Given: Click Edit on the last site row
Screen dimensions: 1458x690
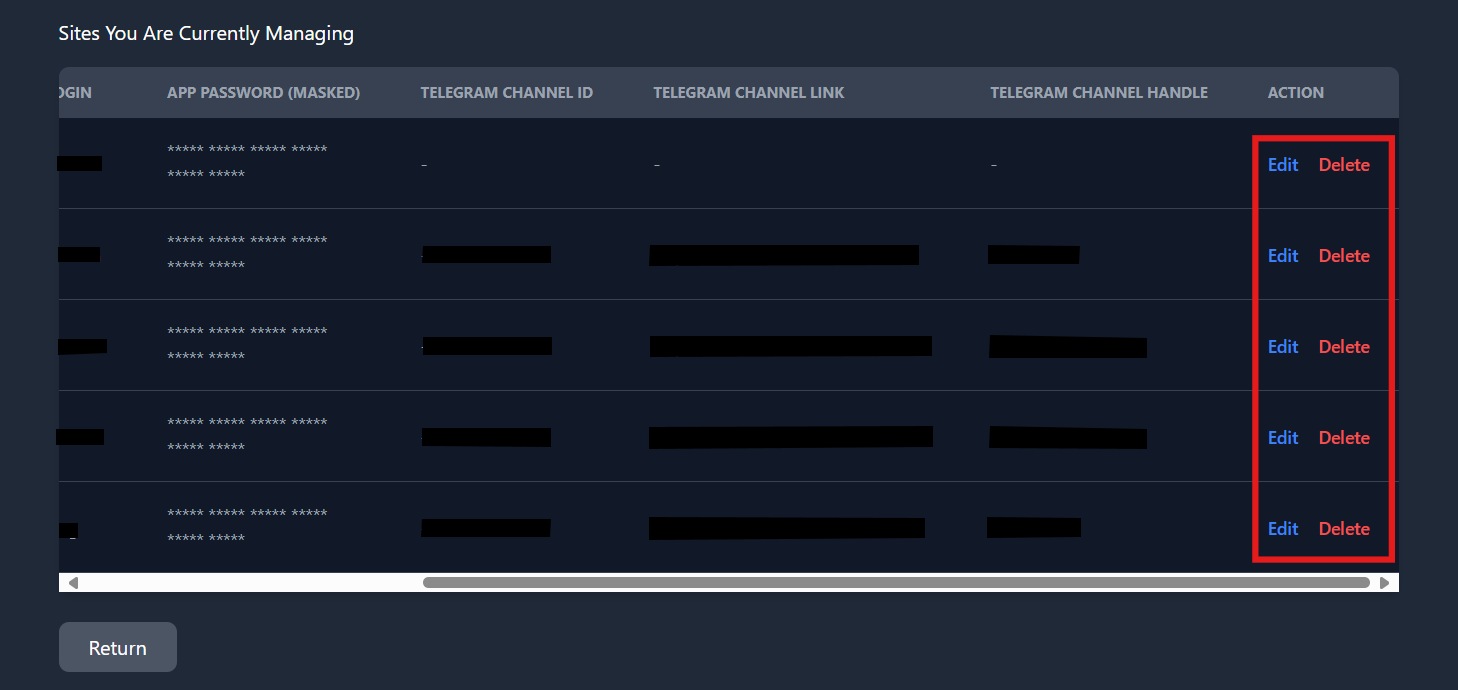Looking at the screenshot, I should pos(1283,528).
